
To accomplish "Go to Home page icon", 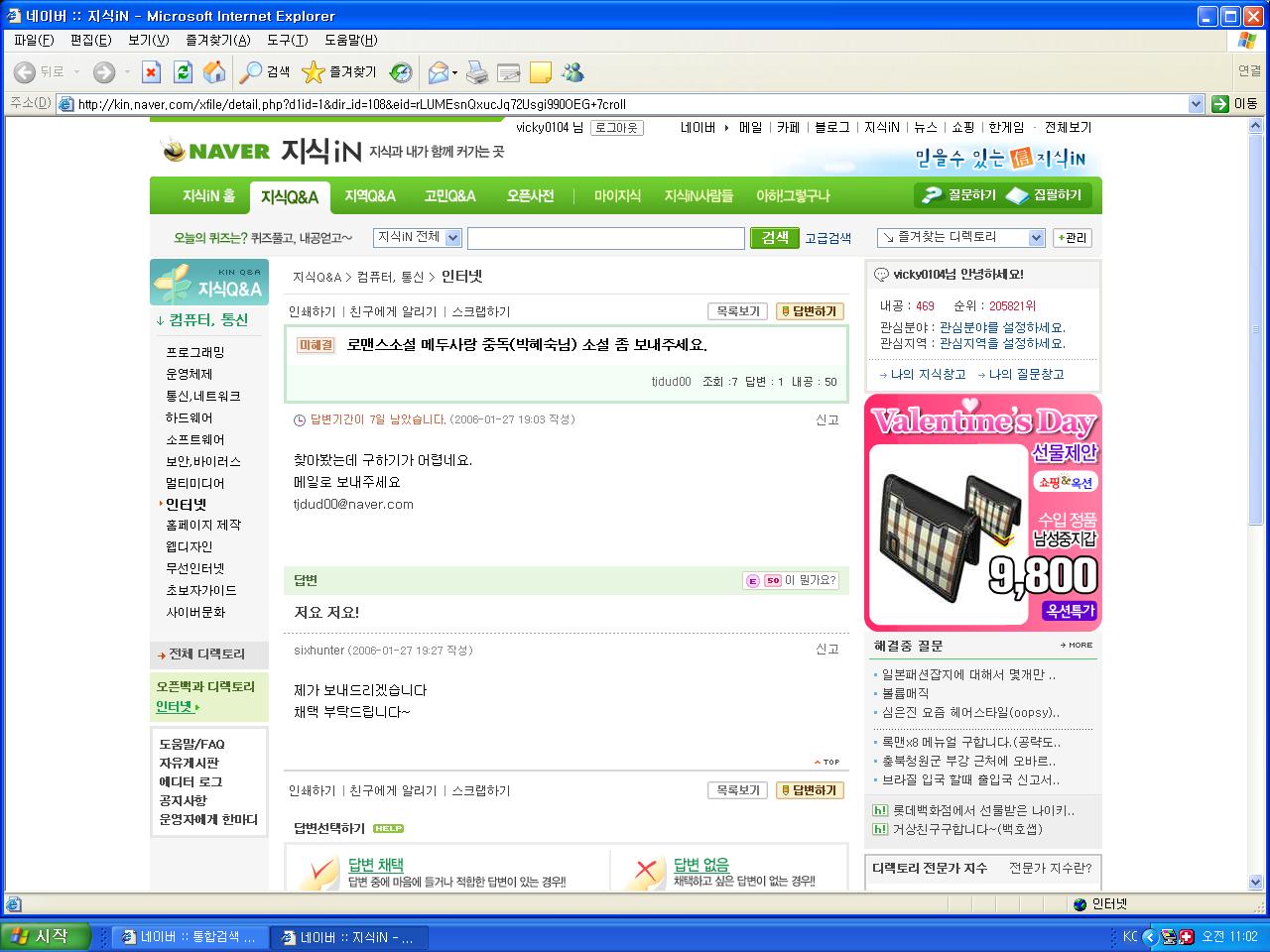I will point(214,72).
